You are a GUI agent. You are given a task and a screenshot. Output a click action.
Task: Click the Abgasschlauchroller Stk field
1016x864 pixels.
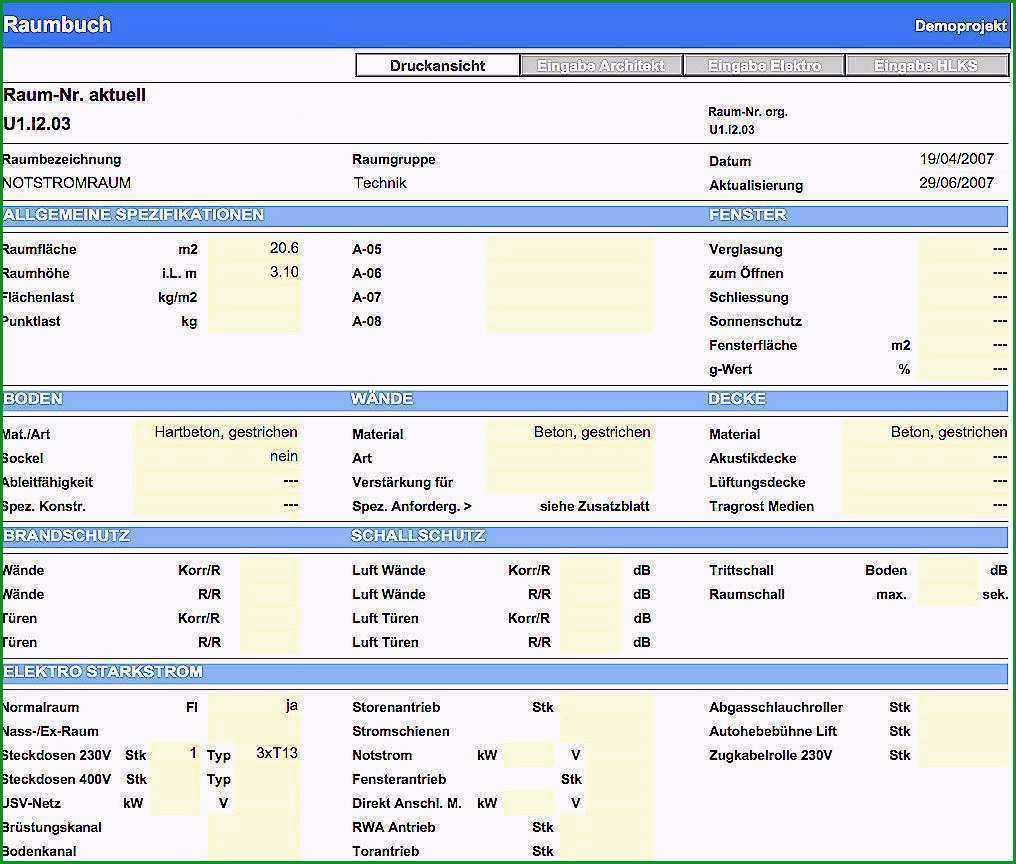[963, 706]
